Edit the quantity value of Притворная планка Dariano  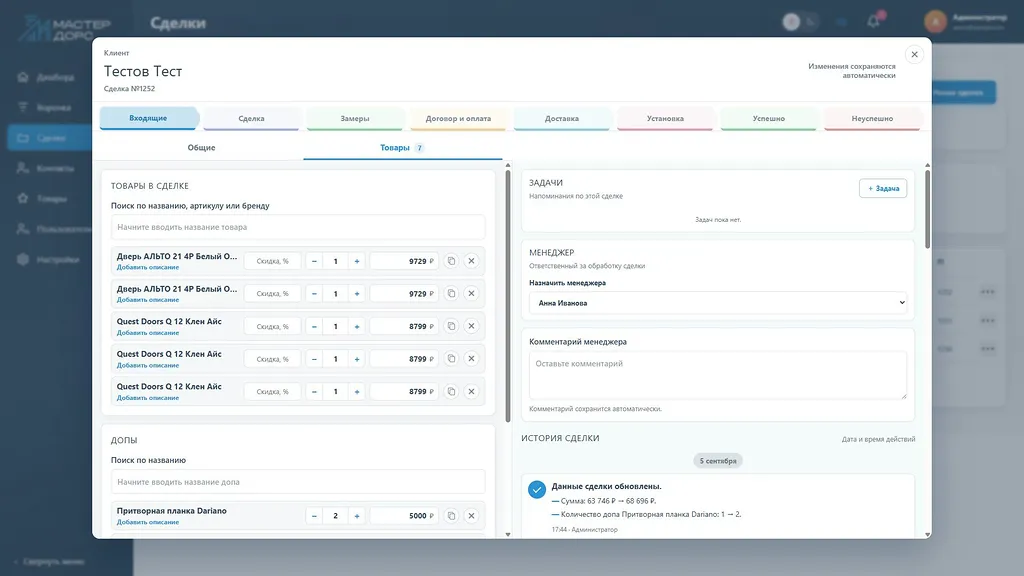pyautogui.click(x=336, y=515)
